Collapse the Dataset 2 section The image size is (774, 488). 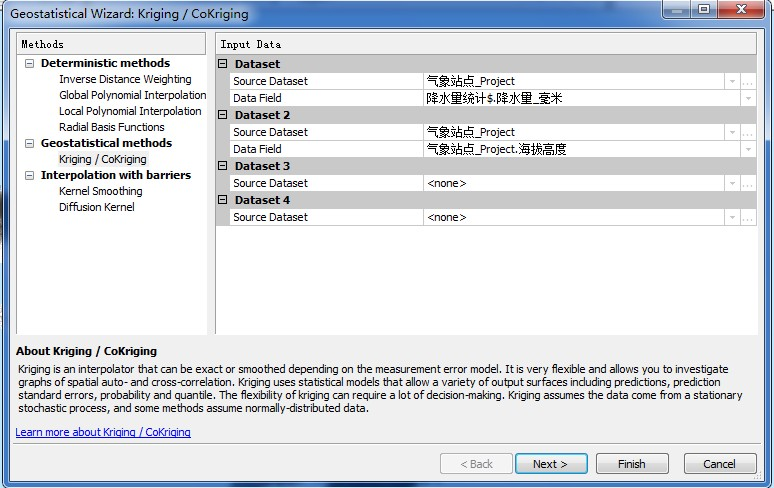coord(223,115)
